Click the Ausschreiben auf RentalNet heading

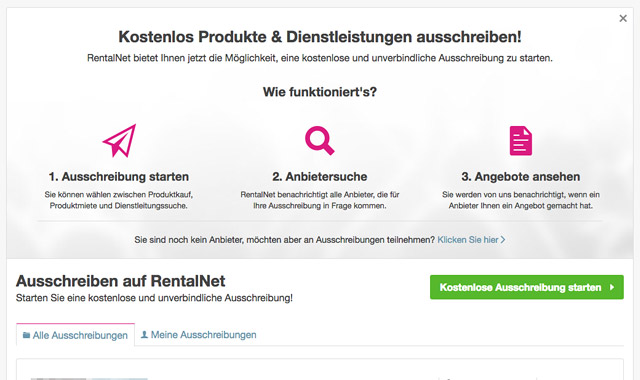tap(120, 281)
